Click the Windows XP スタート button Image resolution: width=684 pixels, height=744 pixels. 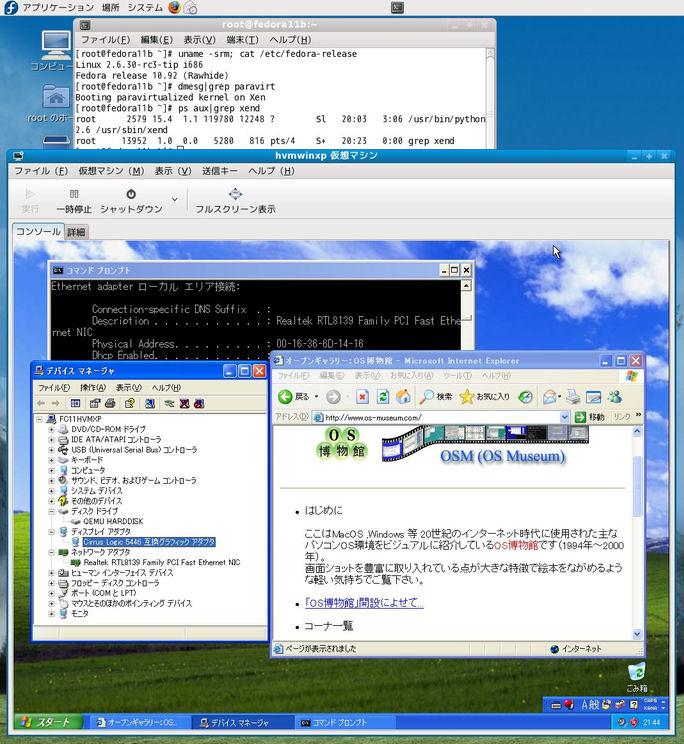pyautogui.click(x=46, y=721)
